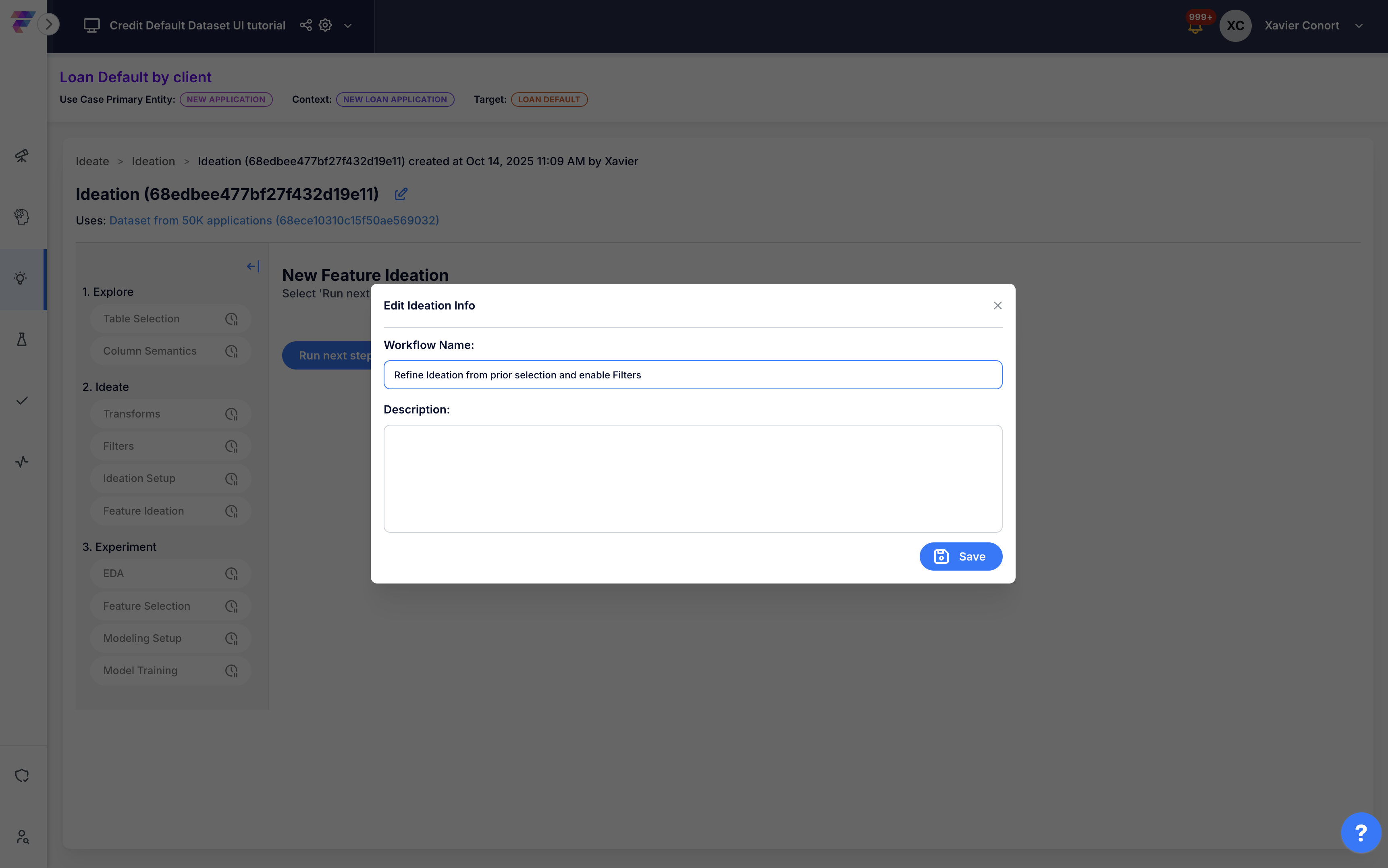Click the checkmark sidebar icon
1388x868 pixels.
(22, 401)
